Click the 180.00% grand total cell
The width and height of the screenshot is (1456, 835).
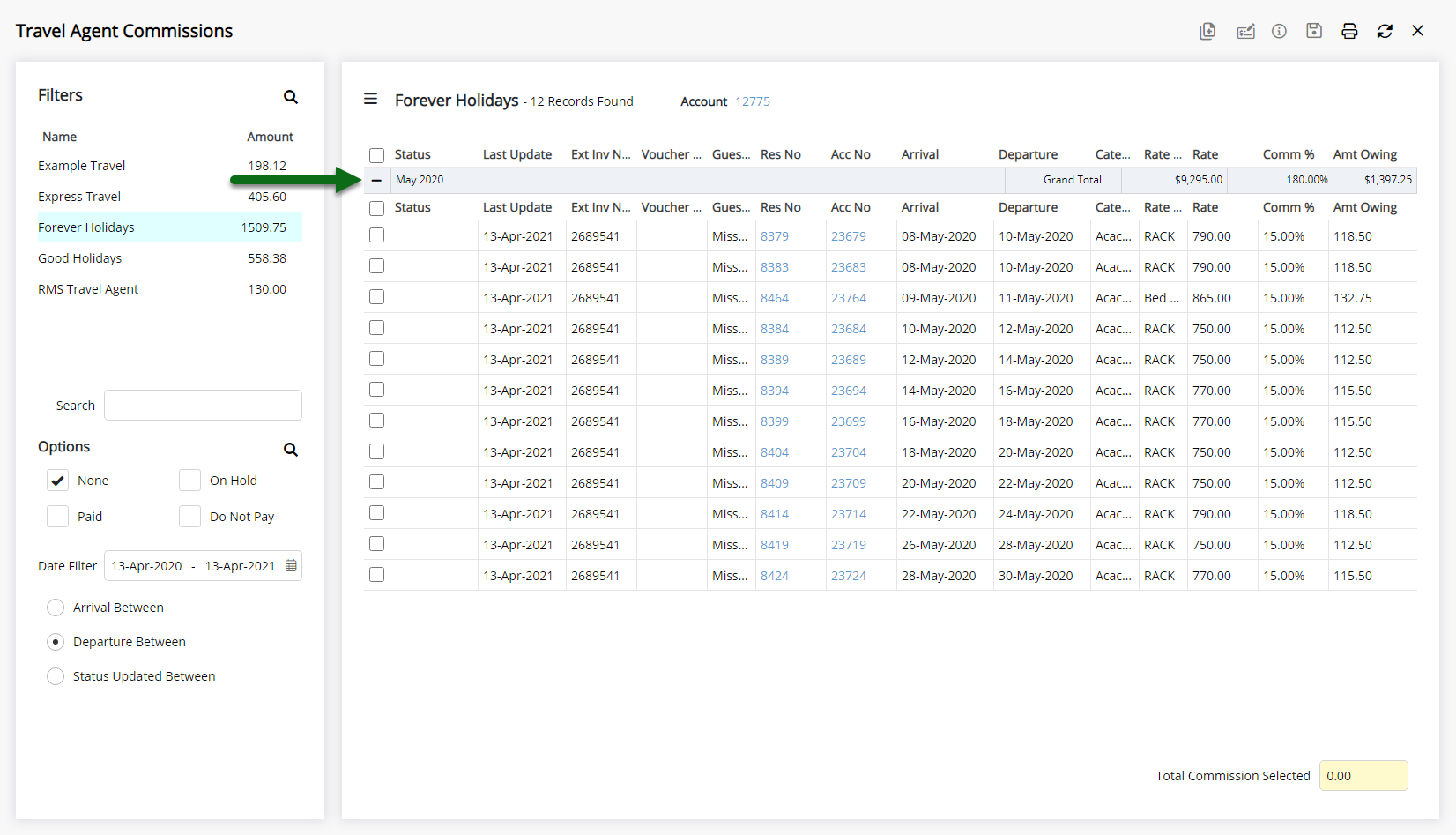point(1280,180)
